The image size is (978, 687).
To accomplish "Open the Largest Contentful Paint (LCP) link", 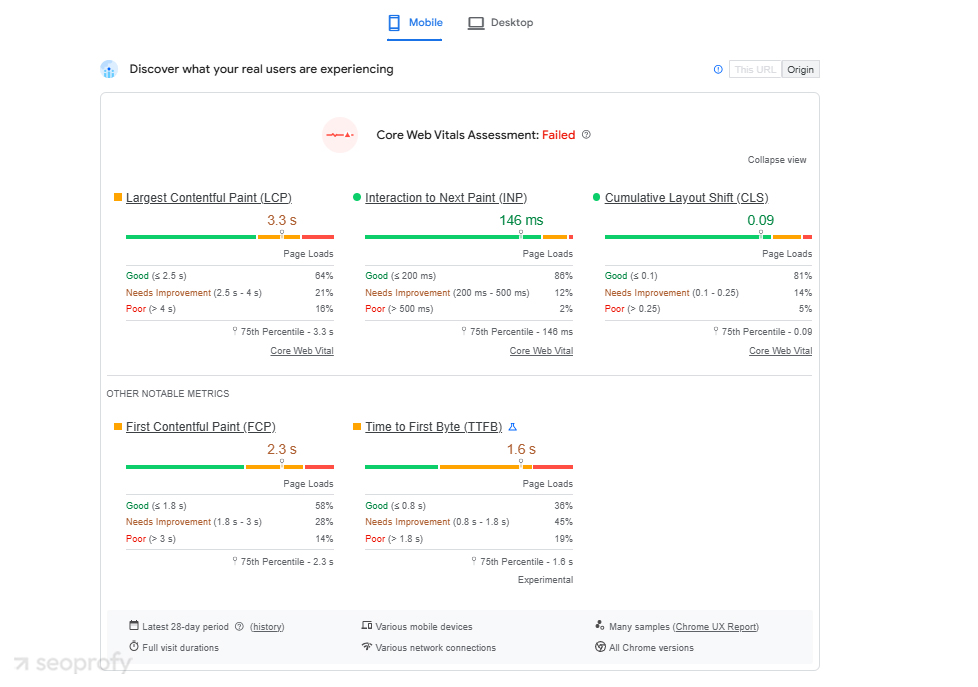I will click(x=208, y=198).
